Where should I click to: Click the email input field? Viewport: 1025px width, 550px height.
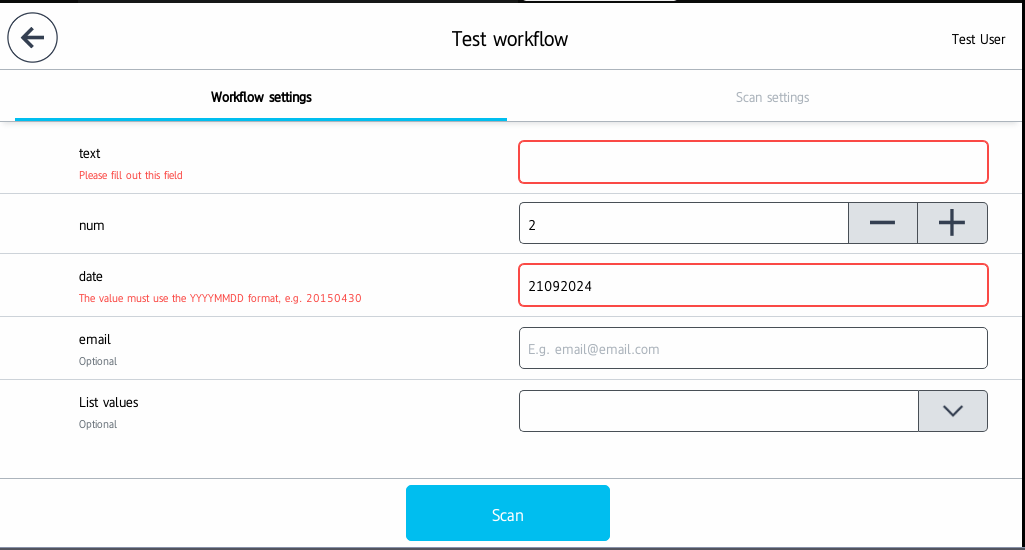tap(753, 348)
